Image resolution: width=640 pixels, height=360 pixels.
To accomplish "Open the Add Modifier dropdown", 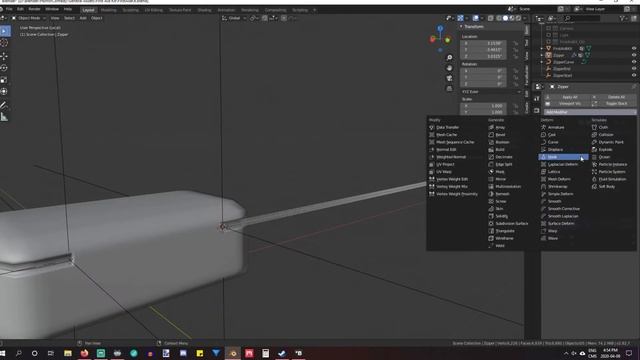I will 590,112.
